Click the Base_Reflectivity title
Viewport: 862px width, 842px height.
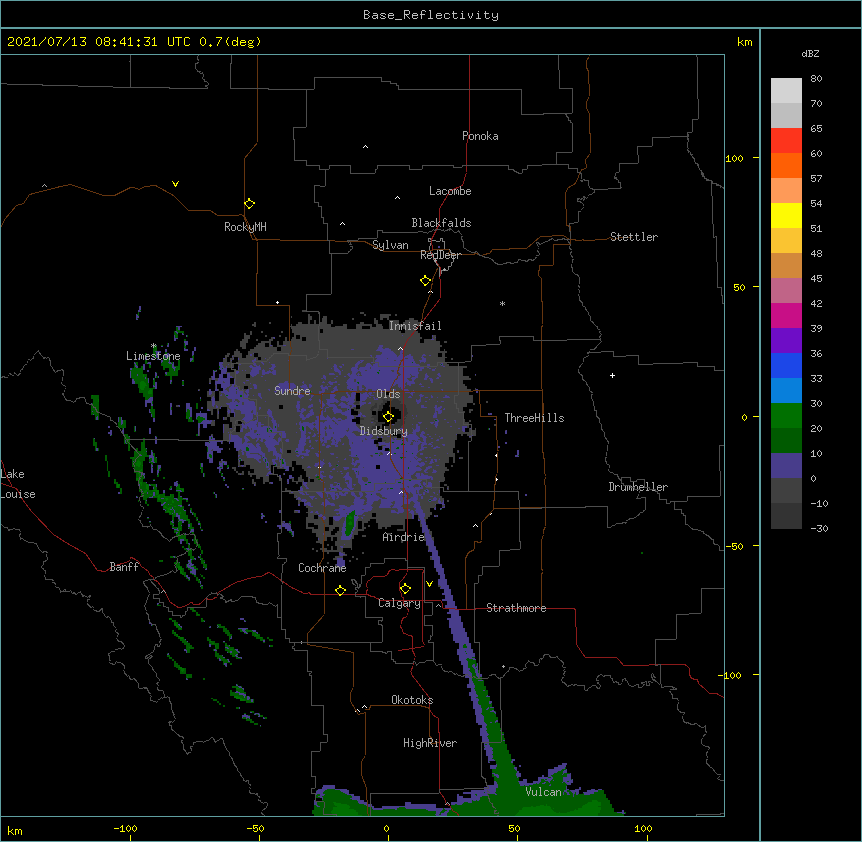coord(431,15)
